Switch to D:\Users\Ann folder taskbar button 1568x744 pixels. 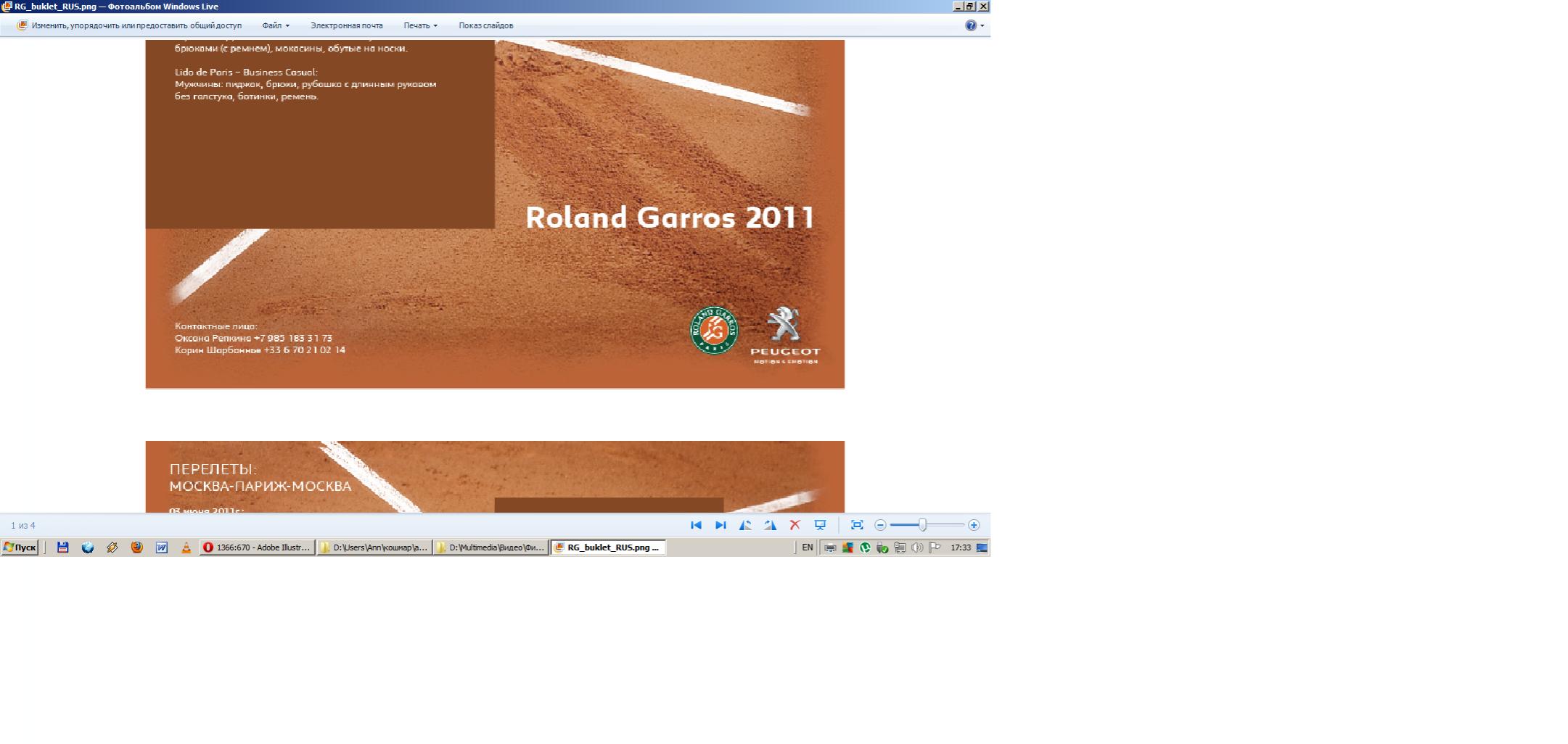[374, 547]
